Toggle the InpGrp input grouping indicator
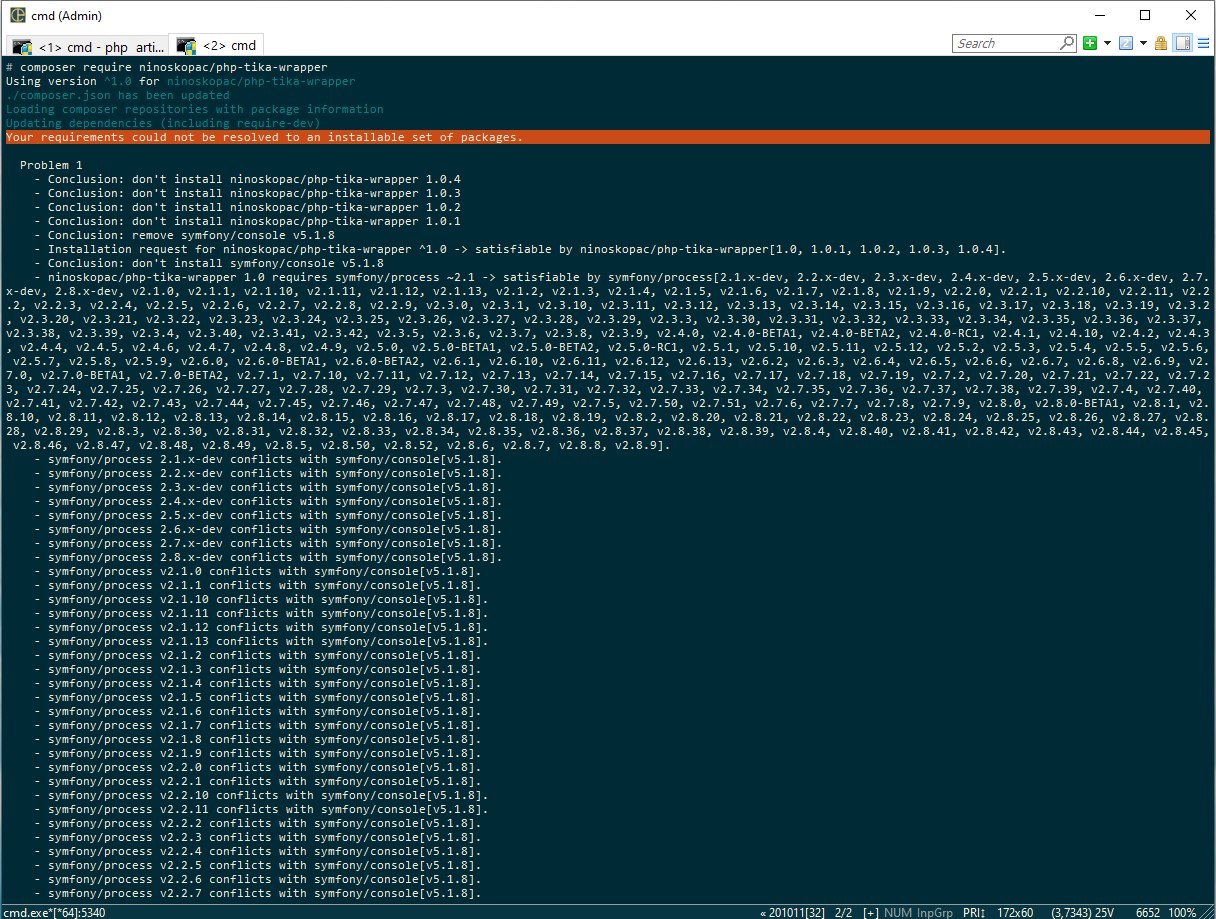This screenshot has height=919, width=1216. pos(936,912)
